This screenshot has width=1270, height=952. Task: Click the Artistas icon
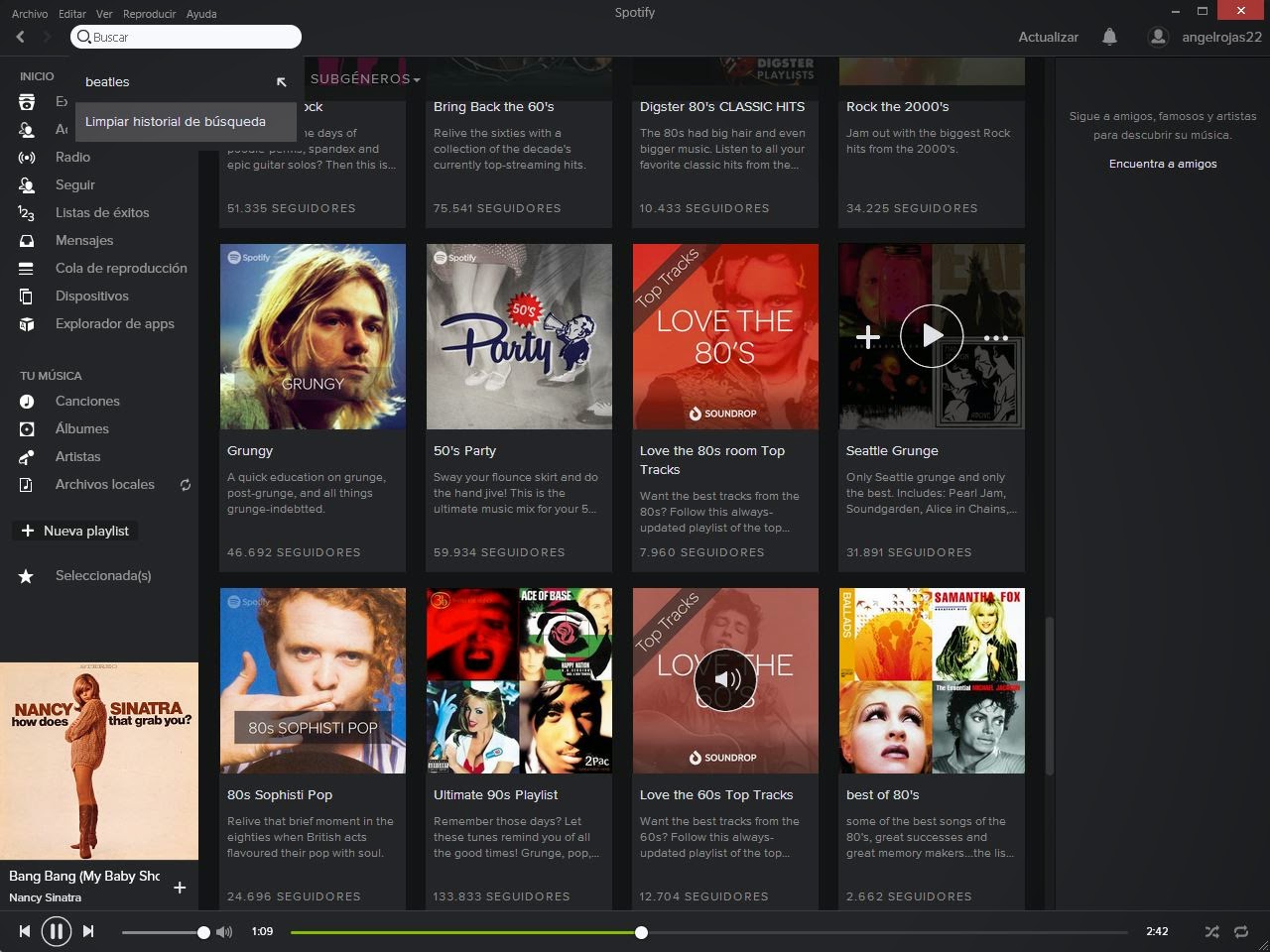pos(27,456)
